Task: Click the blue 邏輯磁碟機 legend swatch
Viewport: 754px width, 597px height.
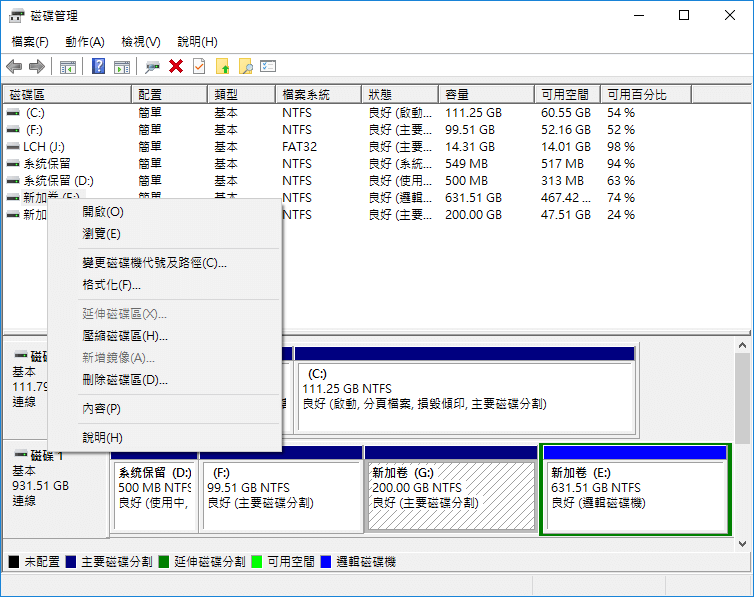Action: pos(326,561)
